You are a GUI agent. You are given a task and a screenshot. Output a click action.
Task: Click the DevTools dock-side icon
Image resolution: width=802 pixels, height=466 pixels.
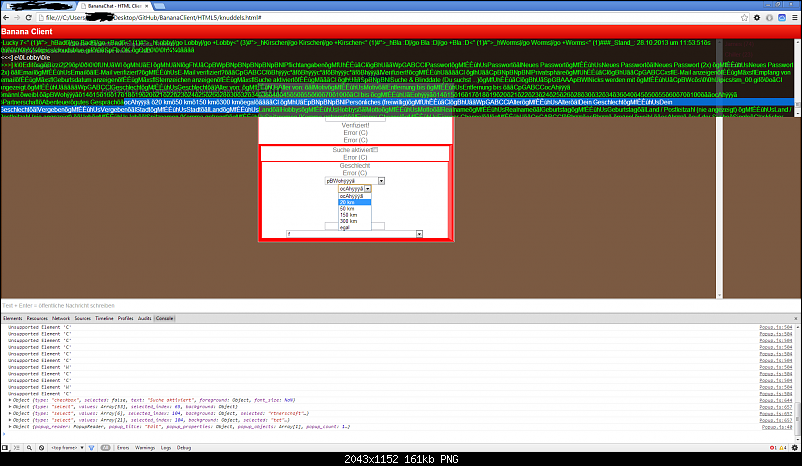tap(5, 448)
